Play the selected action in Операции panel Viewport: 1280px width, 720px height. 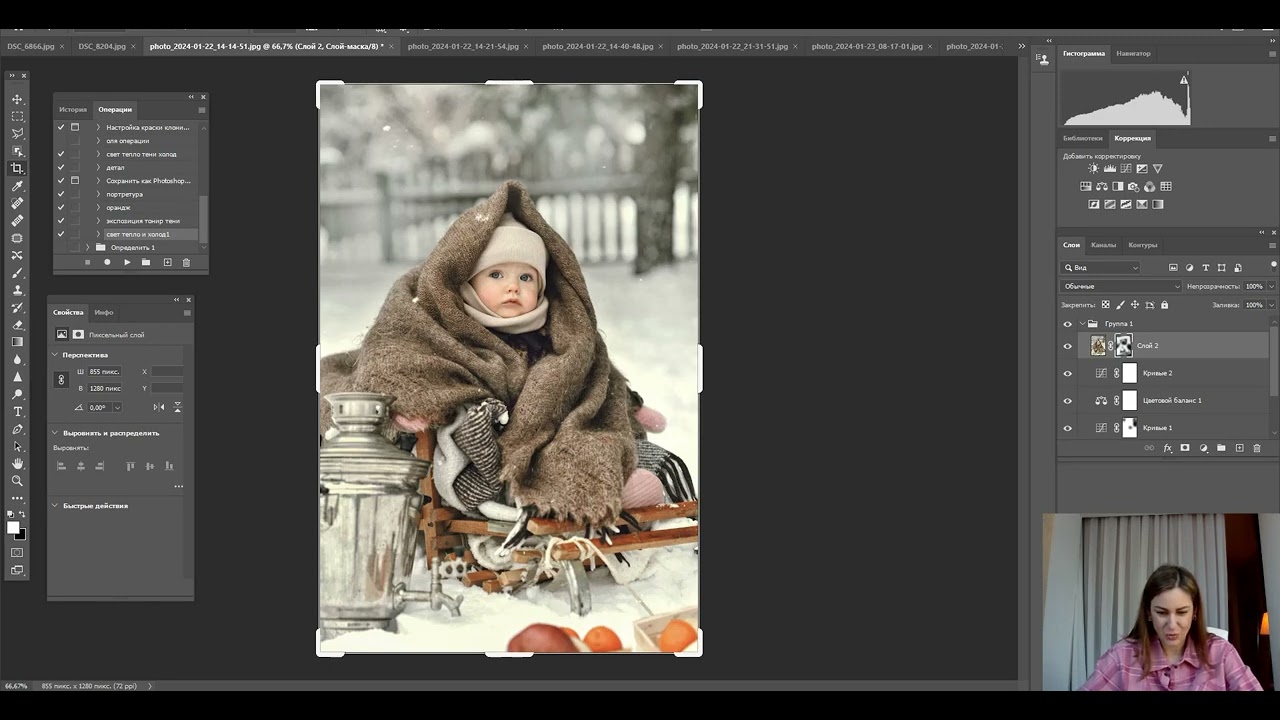(x=126, y=262)
